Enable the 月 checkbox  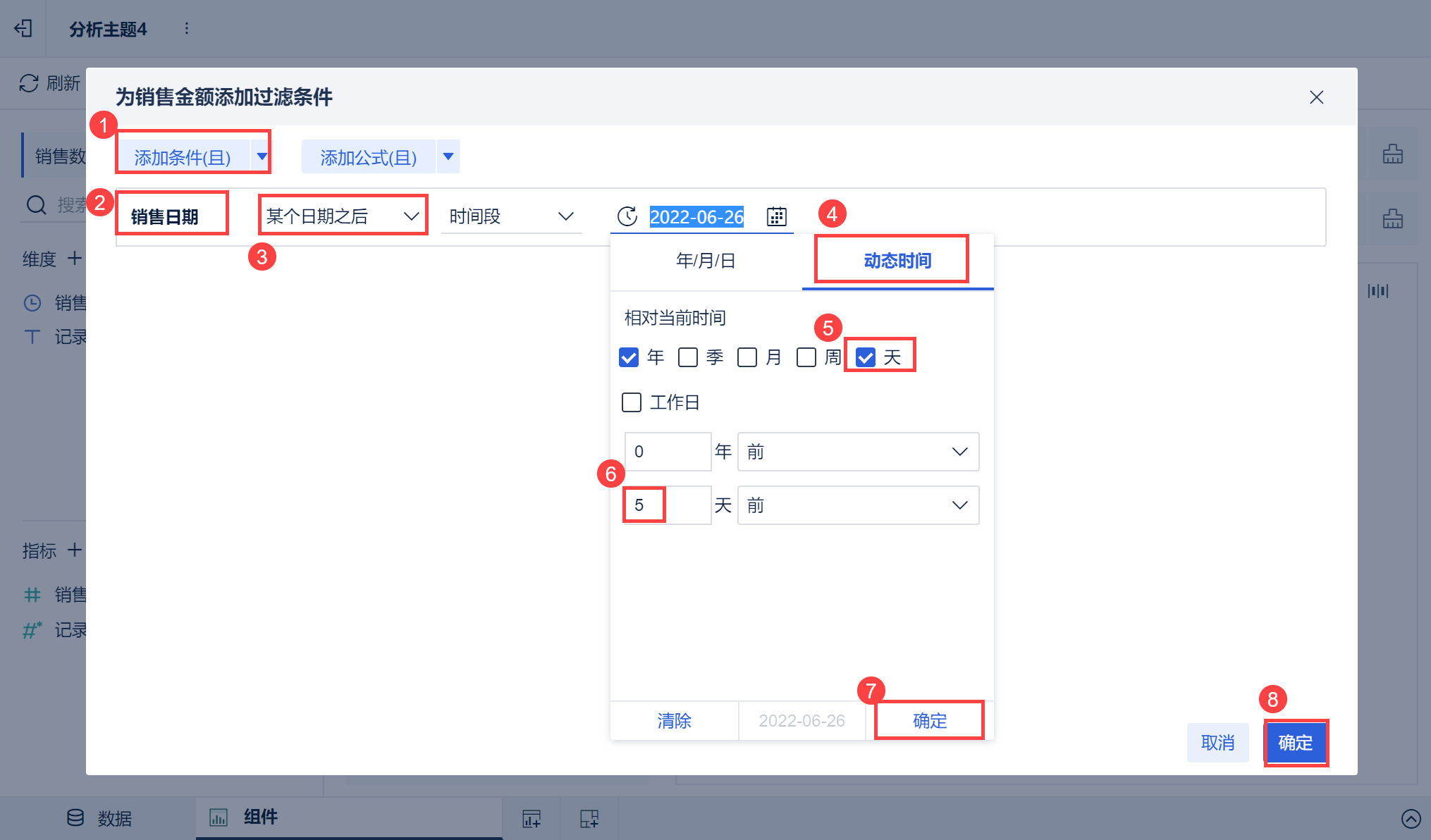[x=747, y=357]
